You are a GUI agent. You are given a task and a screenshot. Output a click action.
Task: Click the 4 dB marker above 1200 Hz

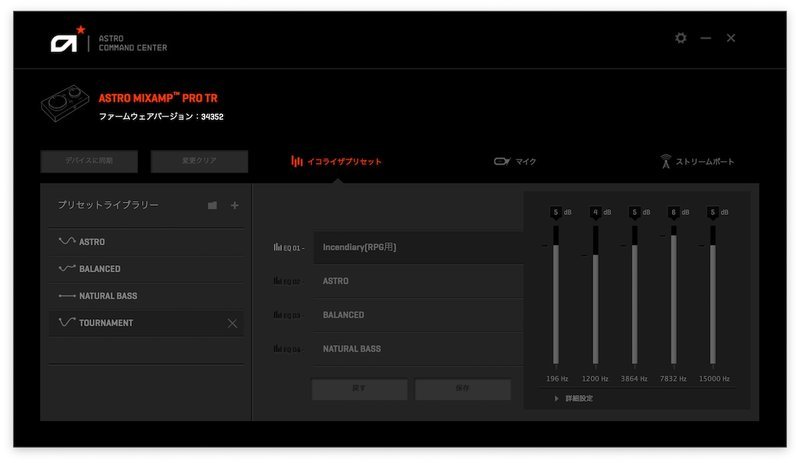[595, 212]
